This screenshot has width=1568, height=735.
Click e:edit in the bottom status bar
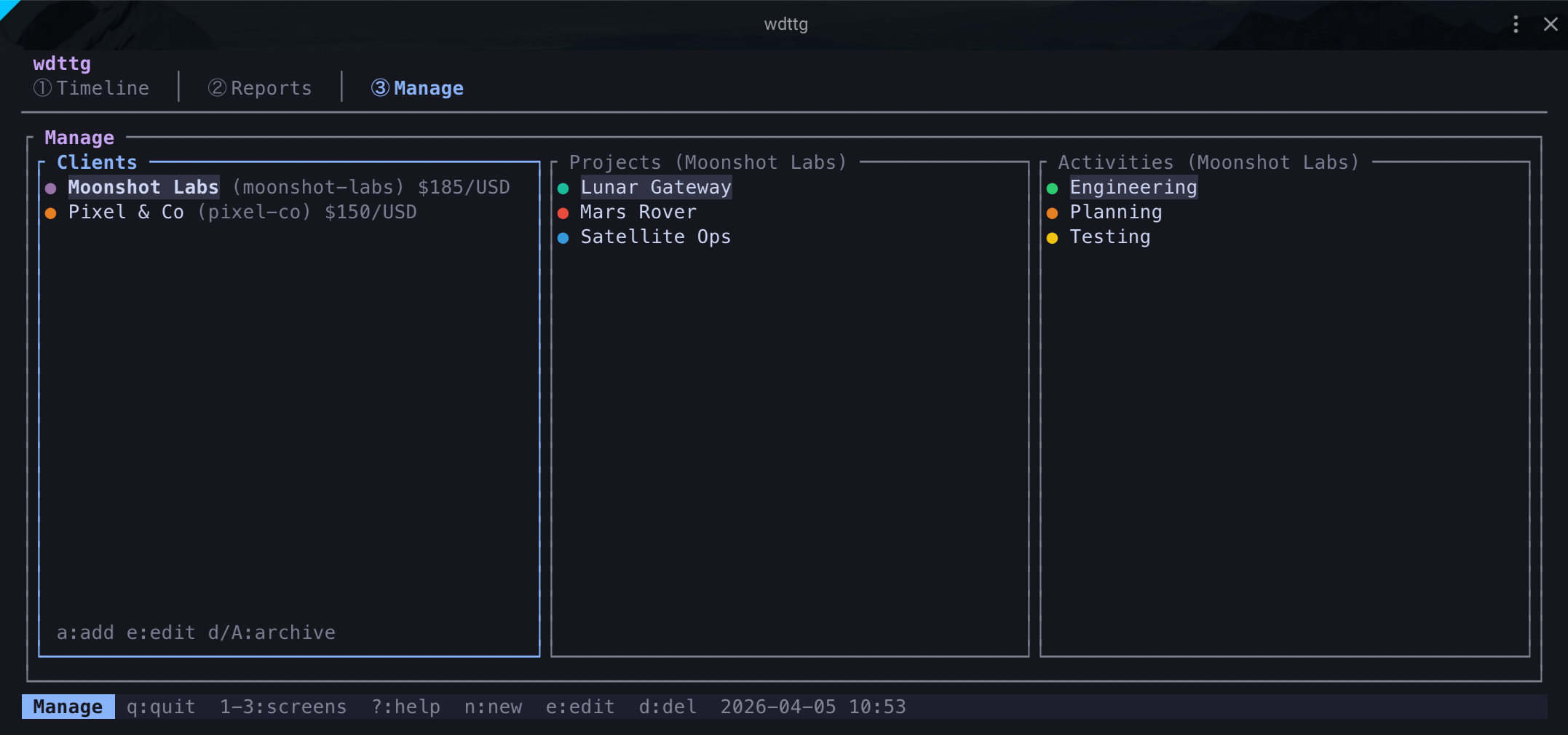tap(580, 707)
